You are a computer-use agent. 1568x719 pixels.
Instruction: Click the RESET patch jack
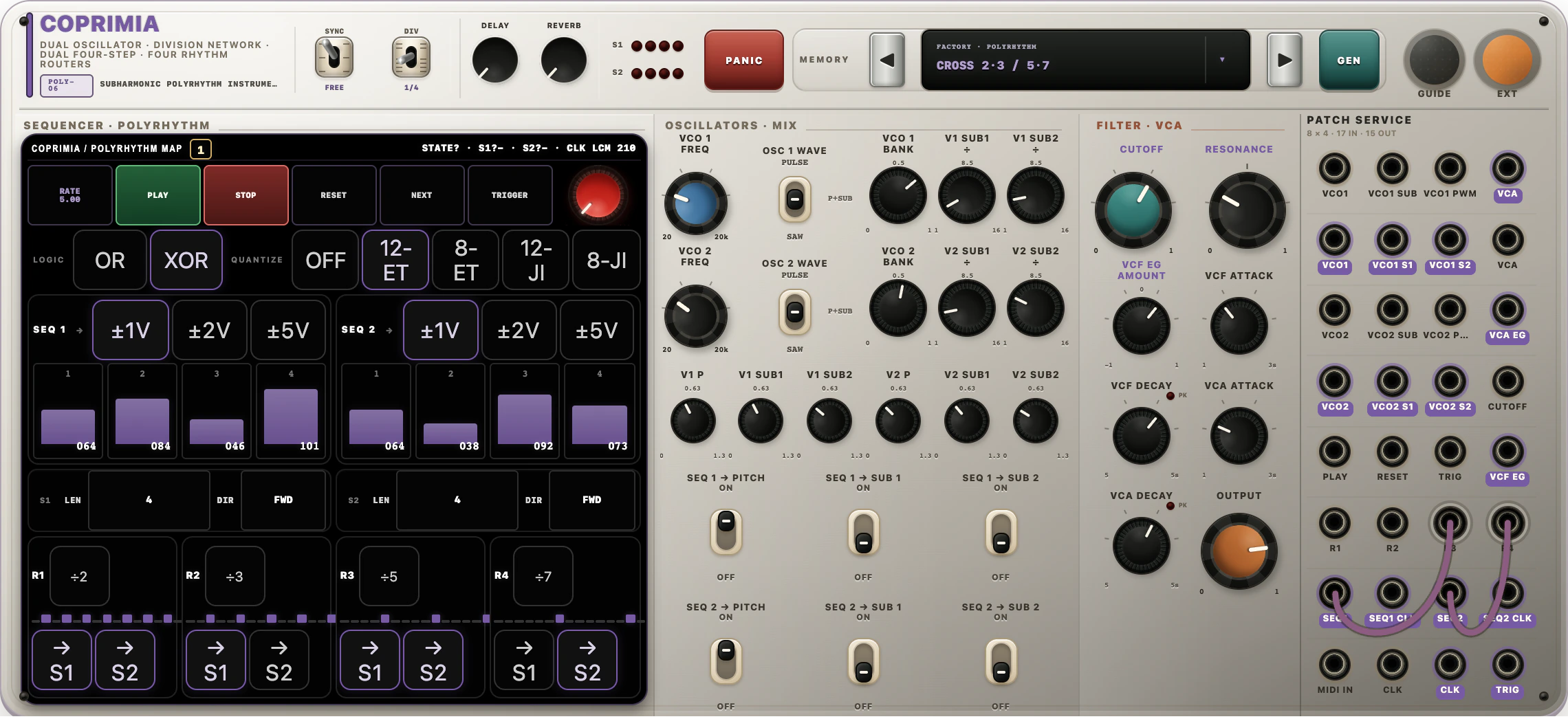click(1392, 451)
